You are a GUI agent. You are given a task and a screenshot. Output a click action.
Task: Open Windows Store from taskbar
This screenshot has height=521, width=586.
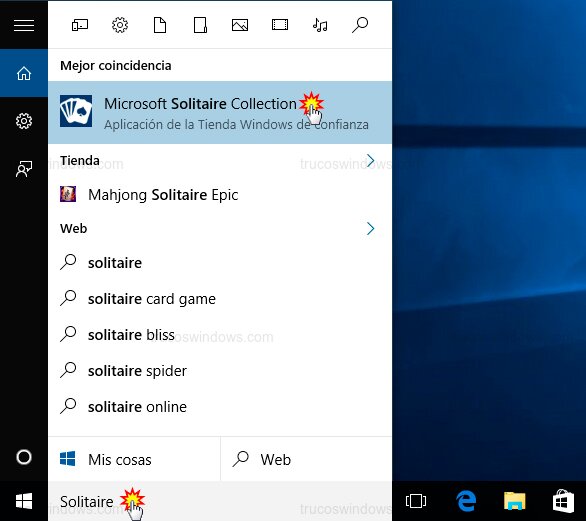(563, 501)
